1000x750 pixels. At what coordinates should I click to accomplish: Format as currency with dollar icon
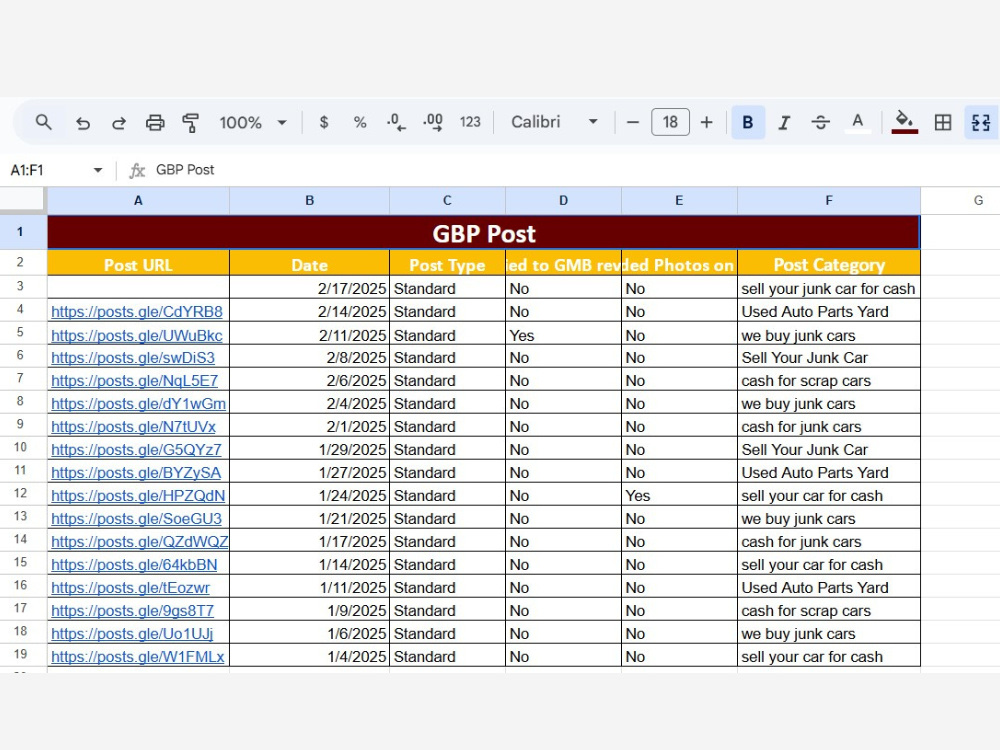tap(324, 122)
